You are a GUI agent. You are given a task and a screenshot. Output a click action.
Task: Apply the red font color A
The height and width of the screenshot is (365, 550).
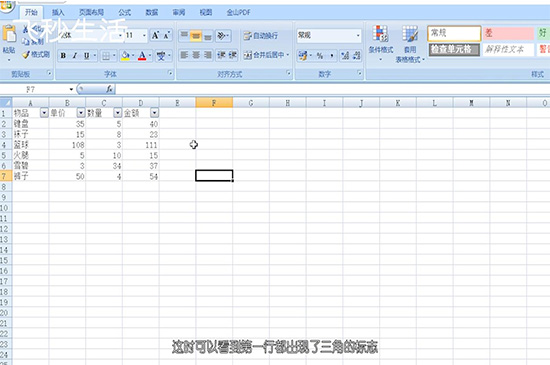click(142, 55)
